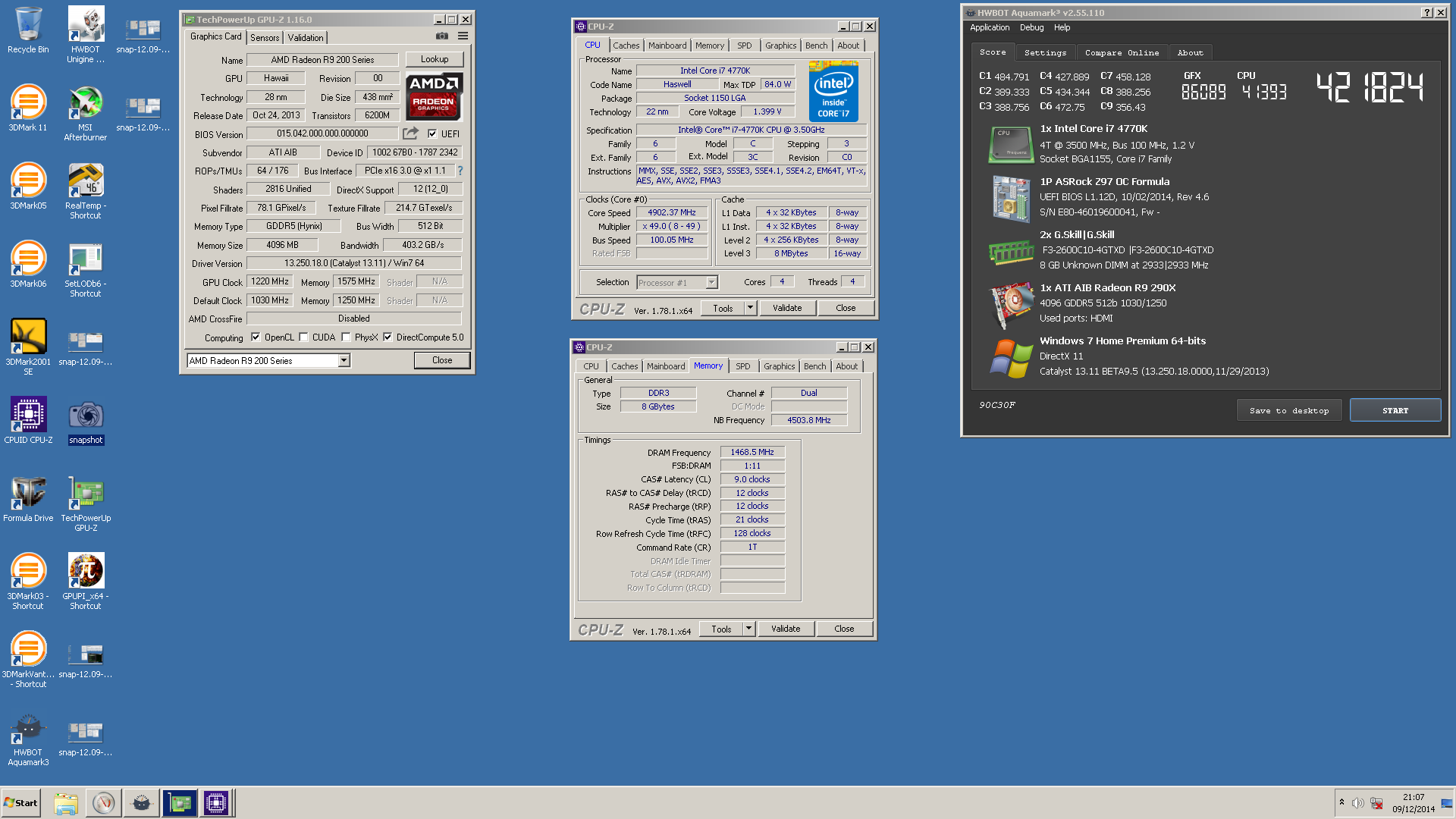The width and height of the screenshot is (1456, 819).
Task: Click Lookup button in GPU-Z
Action: [435, 59]
